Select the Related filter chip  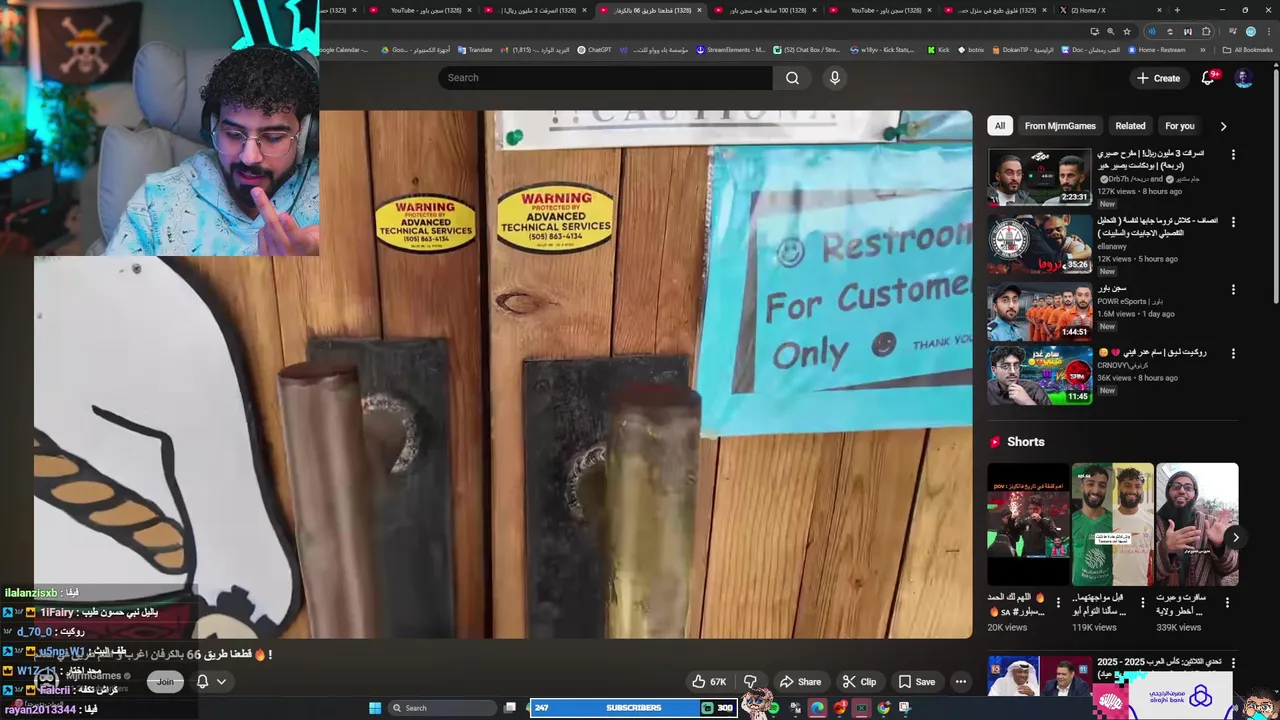(x=1130, y=126)
